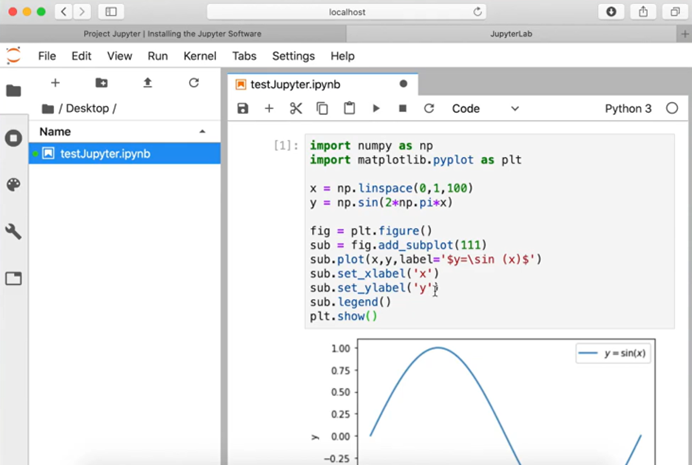
Task: Run the selected cell
Action: point(376,108)
